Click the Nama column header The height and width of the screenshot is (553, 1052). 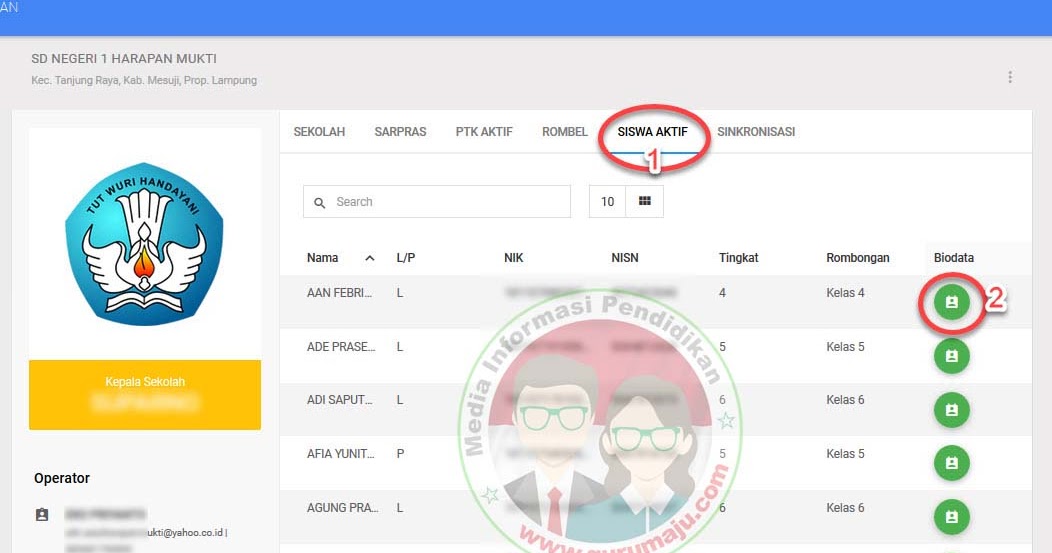click(x=323, y=258)
